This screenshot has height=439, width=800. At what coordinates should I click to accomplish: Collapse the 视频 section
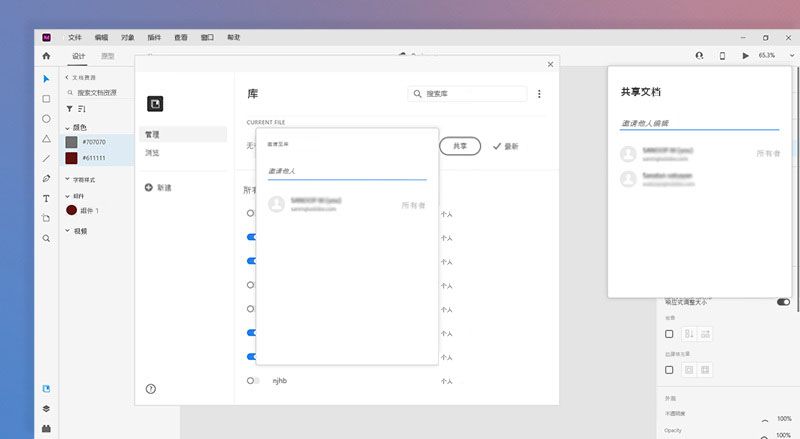tap(67, 231)
